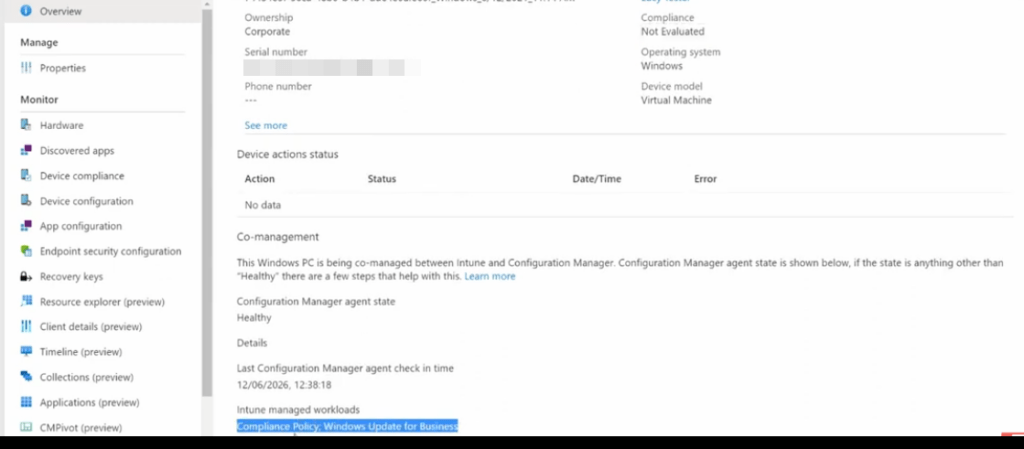Viewport: 1024px width, 449px height.
Task: Open the Device configuration icon
Action: coord(26,201)
